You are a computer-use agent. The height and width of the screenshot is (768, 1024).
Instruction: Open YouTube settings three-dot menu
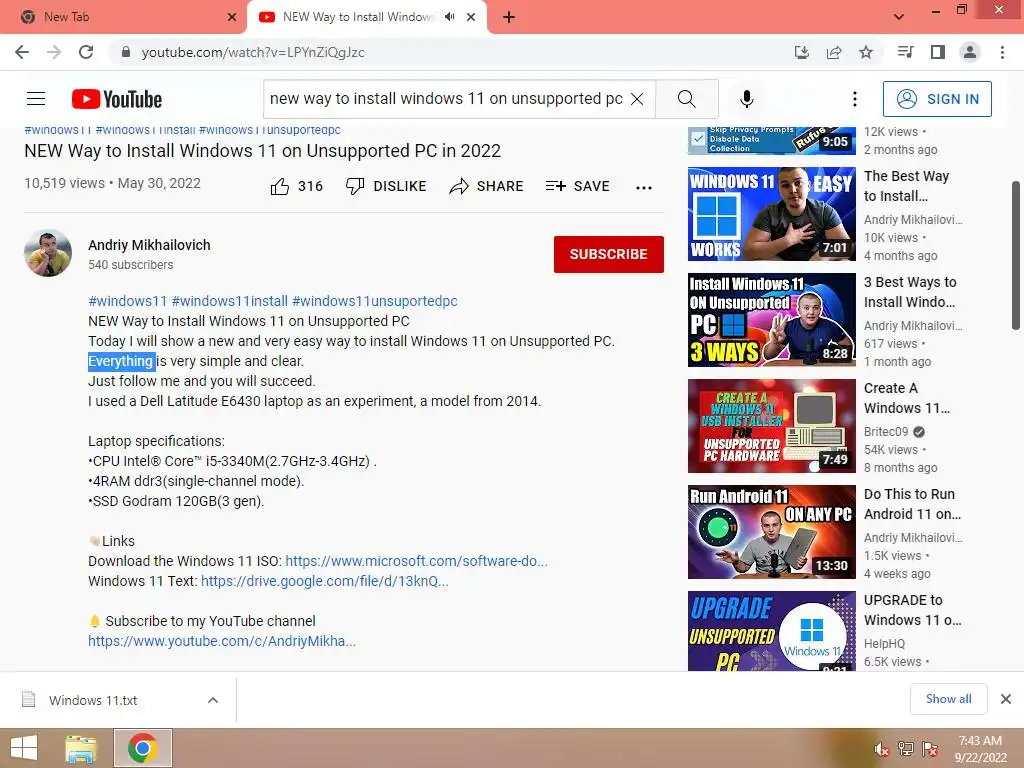(x=854, y=99)
